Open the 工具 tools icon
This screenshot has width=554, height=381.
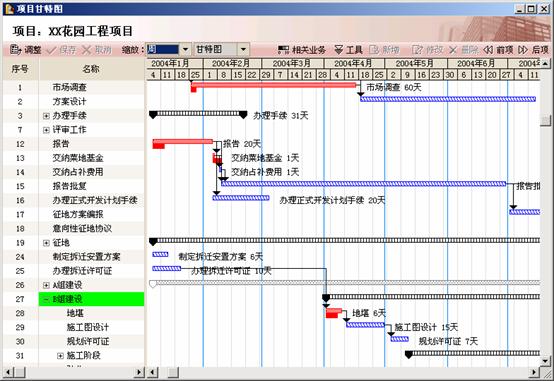pos(338,50)
